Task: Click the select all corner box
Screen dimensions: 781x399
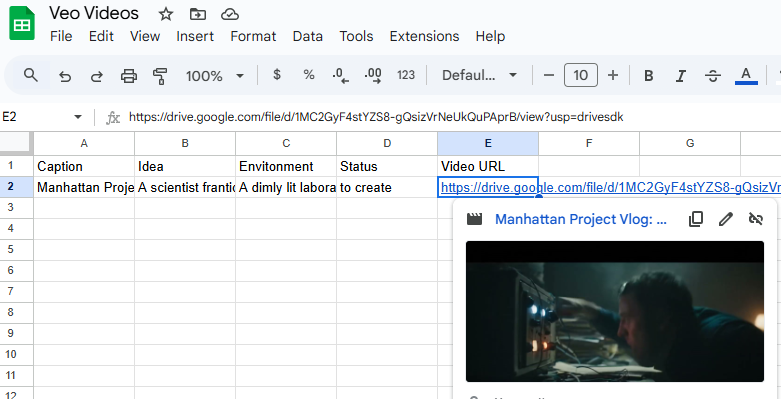Action: tap(16, 143)
